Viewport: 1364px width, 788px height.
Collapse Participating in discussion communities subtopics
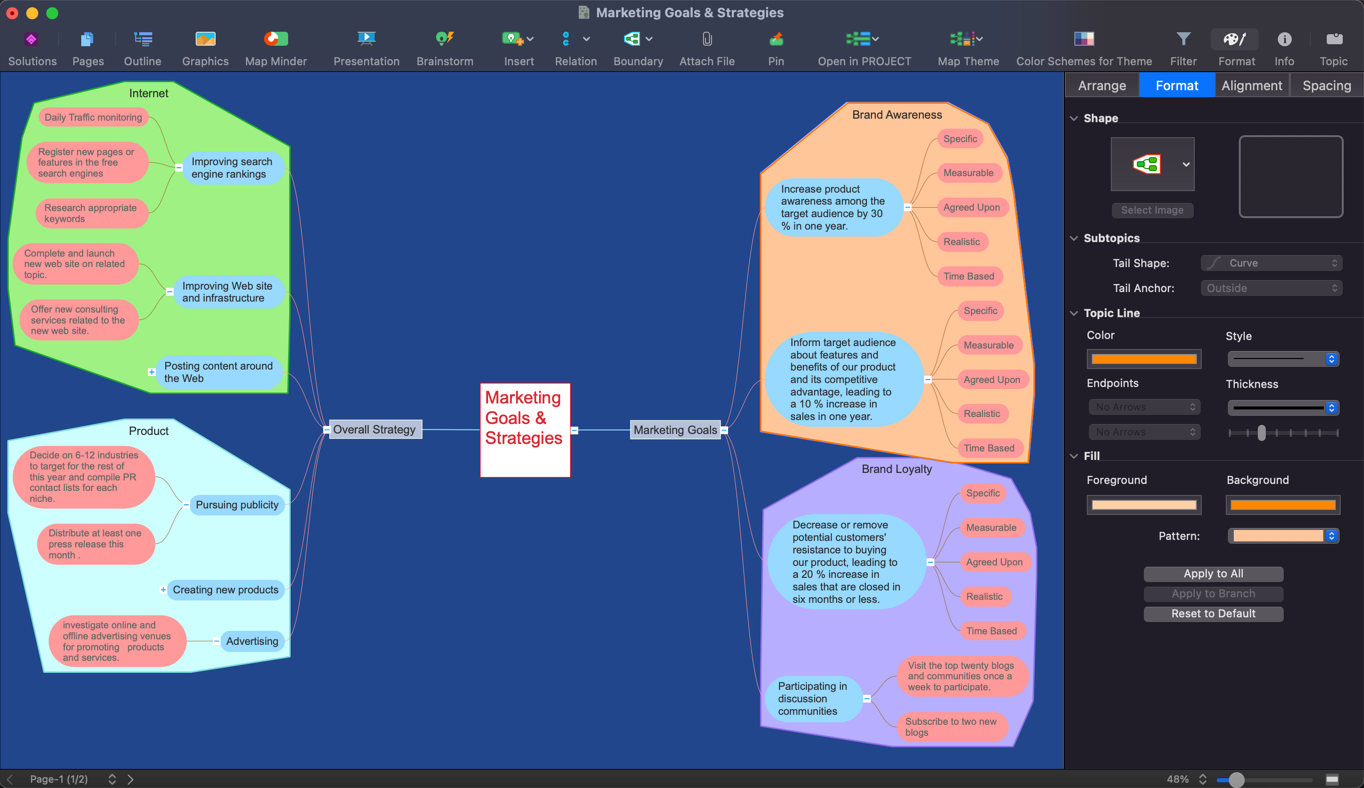(867, 699)
